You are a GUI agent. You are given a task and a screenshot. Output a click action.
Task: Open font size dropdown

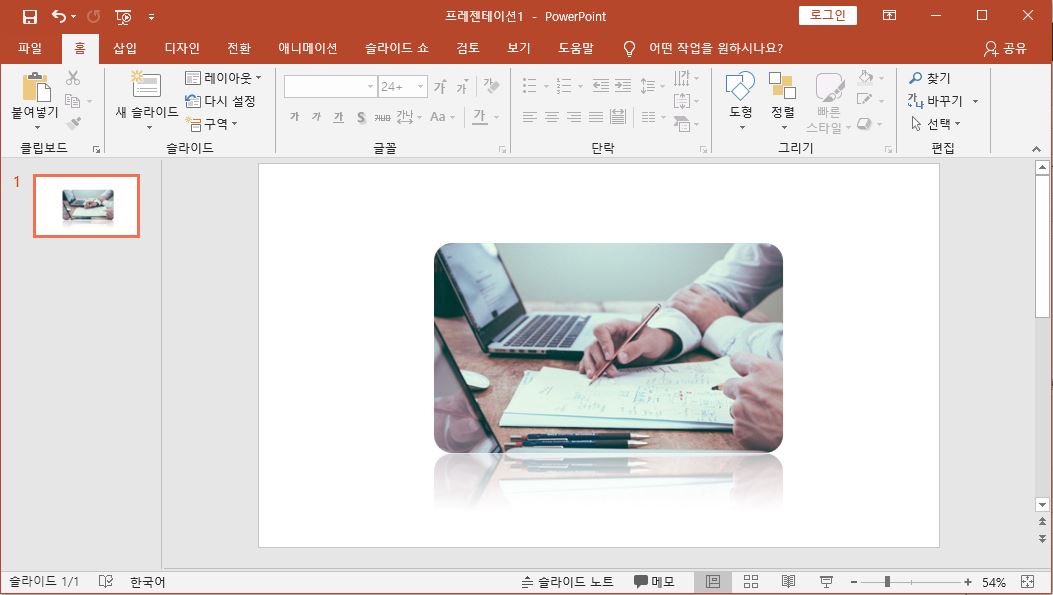coord(420,87)
